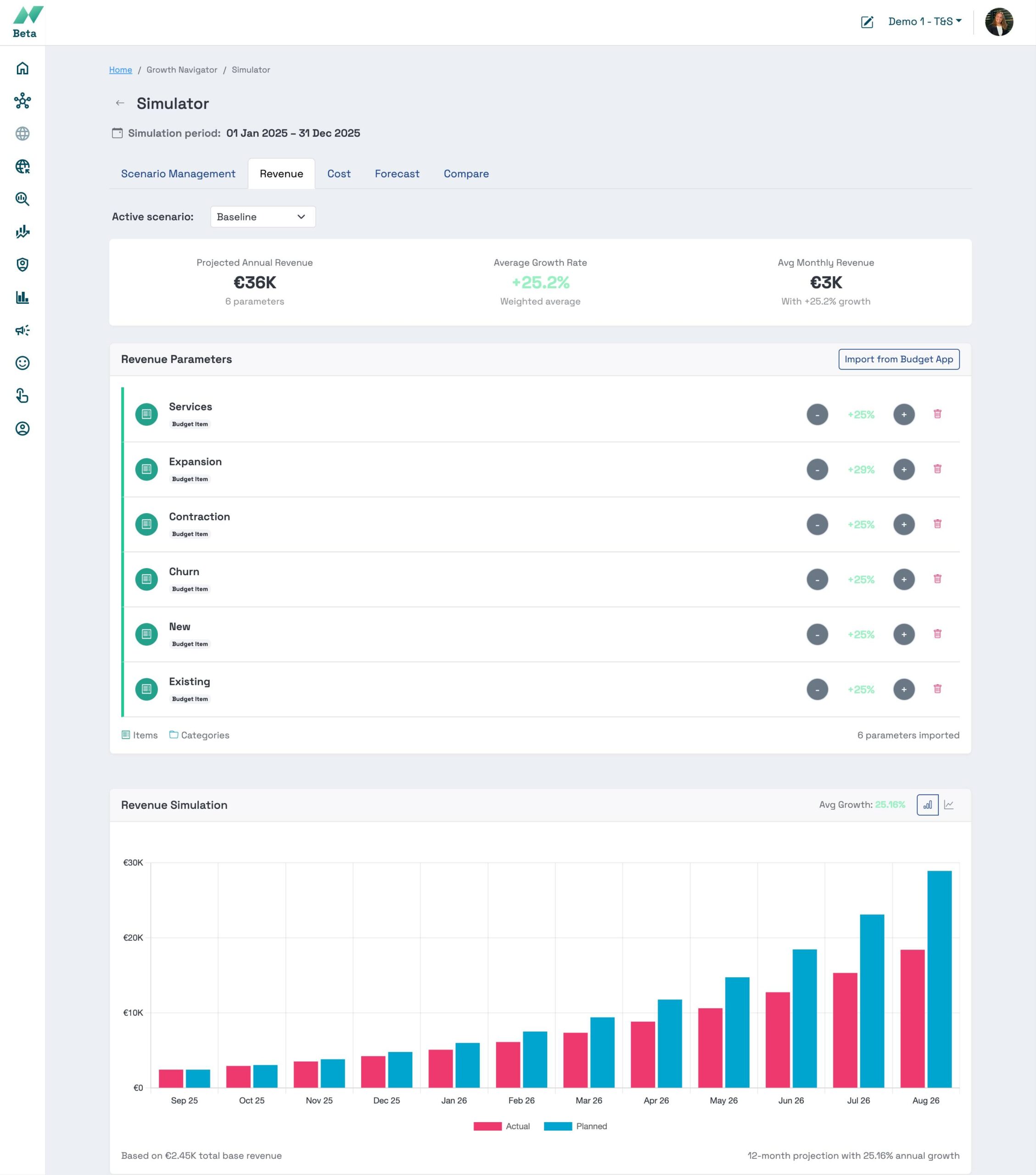Open the Scenario Management tab
The height and width of the screenshot is (1175, 1036).
(x=178, y=173)
